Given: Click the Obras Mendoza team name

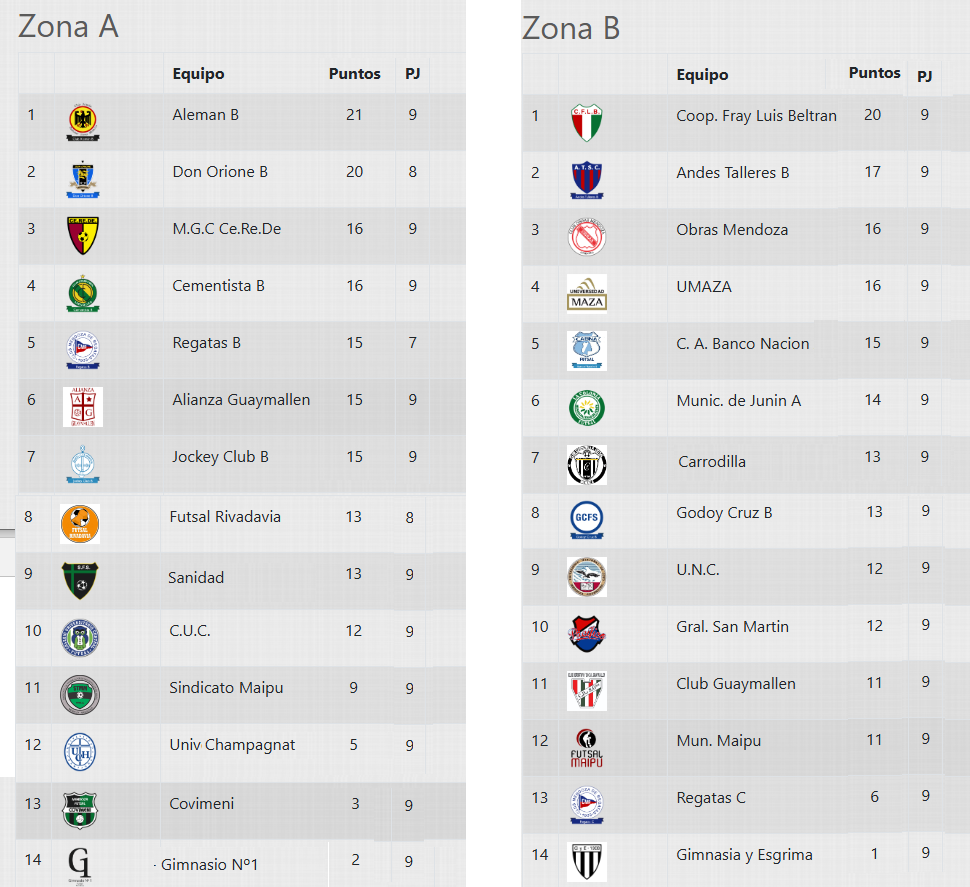Looking at the screenshot, I should pyautogui.click(x=732, y=229).
